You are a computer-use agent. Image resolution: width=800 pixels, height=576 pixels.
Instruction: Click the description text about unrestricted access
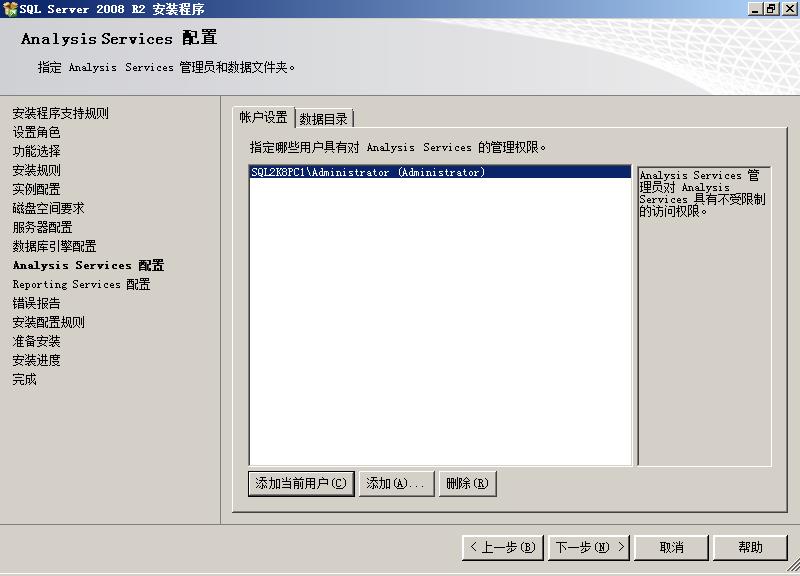(x=702, y=193)
